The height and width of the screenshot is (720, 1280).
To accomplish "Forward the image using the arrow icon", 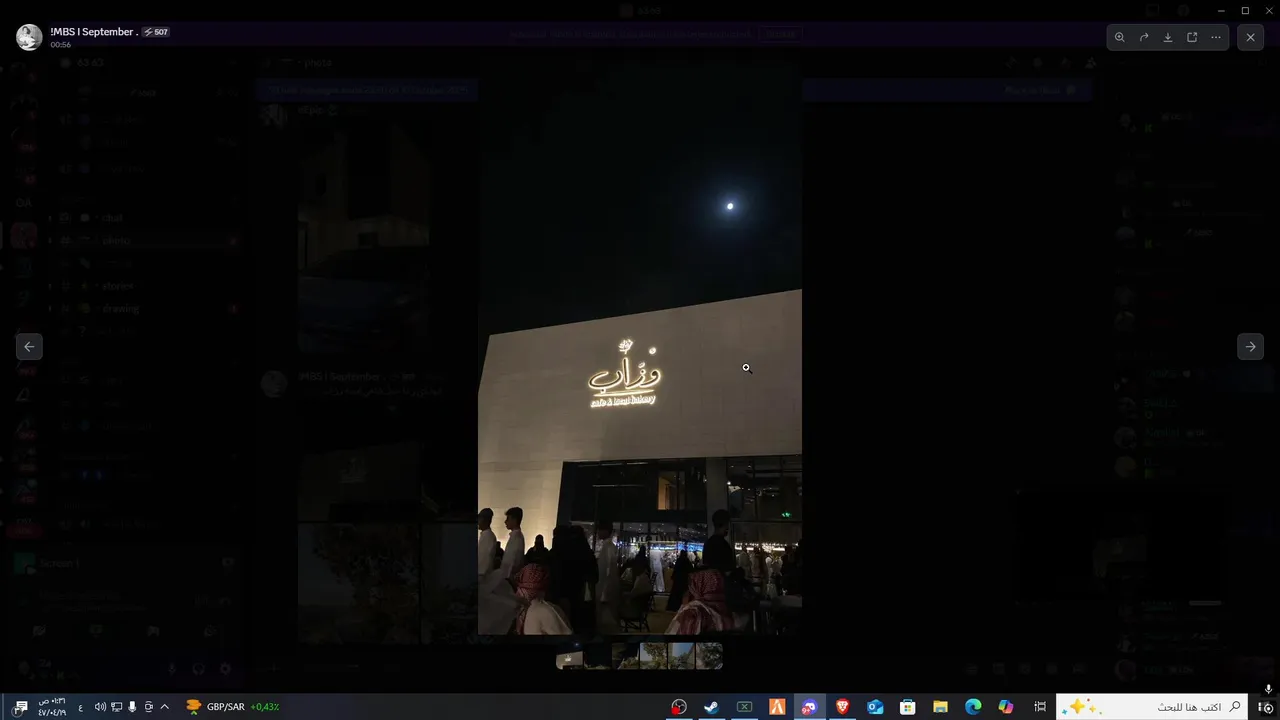I will pos(1143,37).
